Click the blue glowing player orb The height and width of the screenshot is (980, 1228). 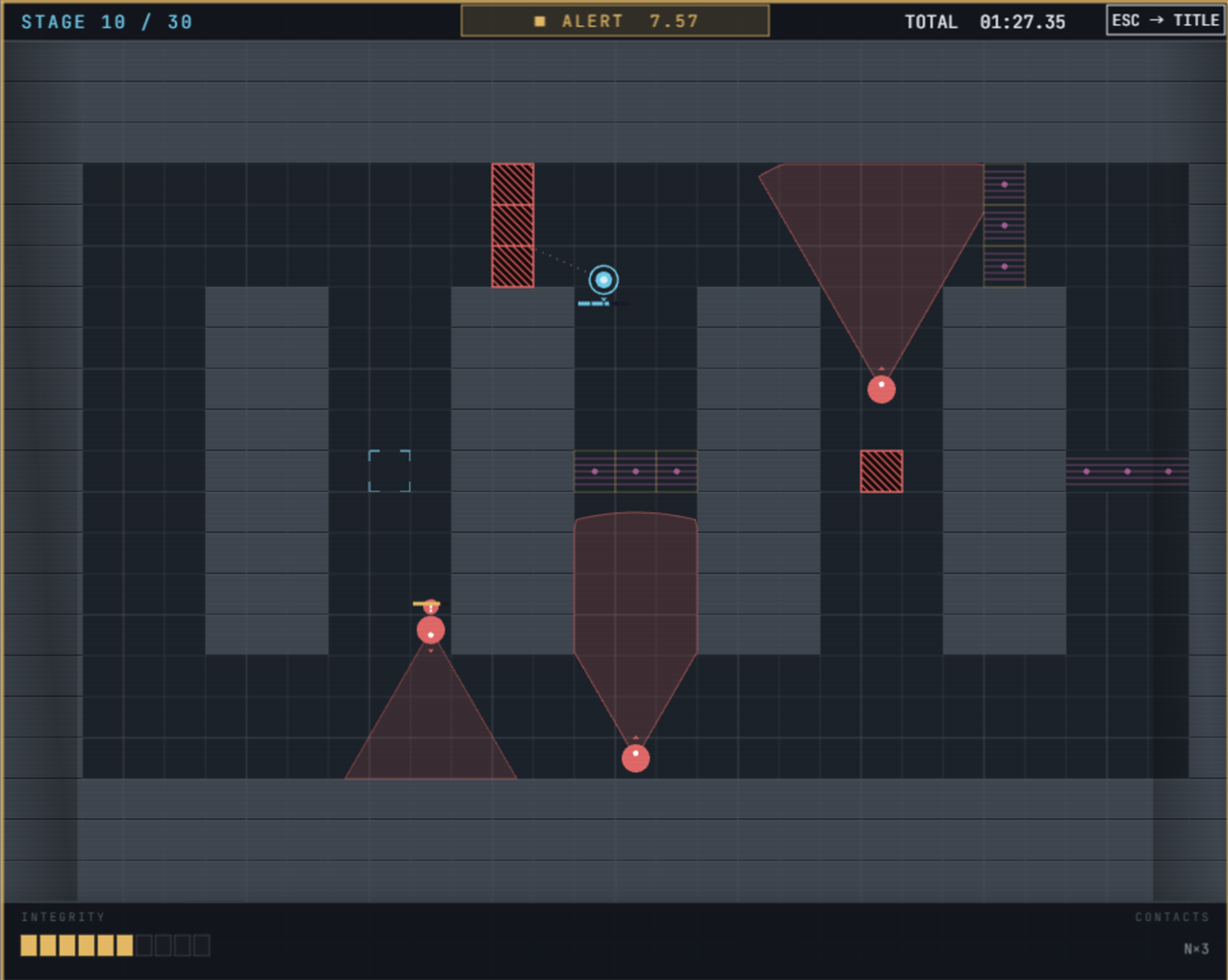pos(603,280)
